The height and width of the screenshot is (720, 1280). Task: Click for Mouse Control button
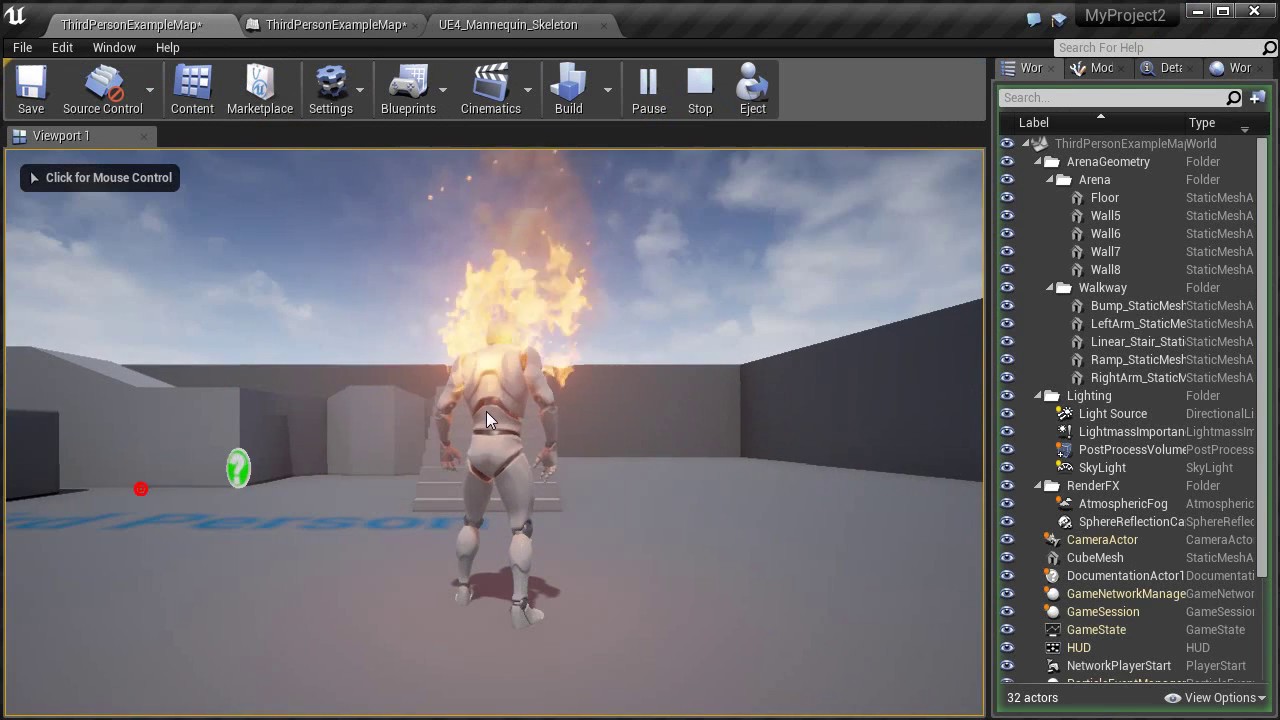100,178
